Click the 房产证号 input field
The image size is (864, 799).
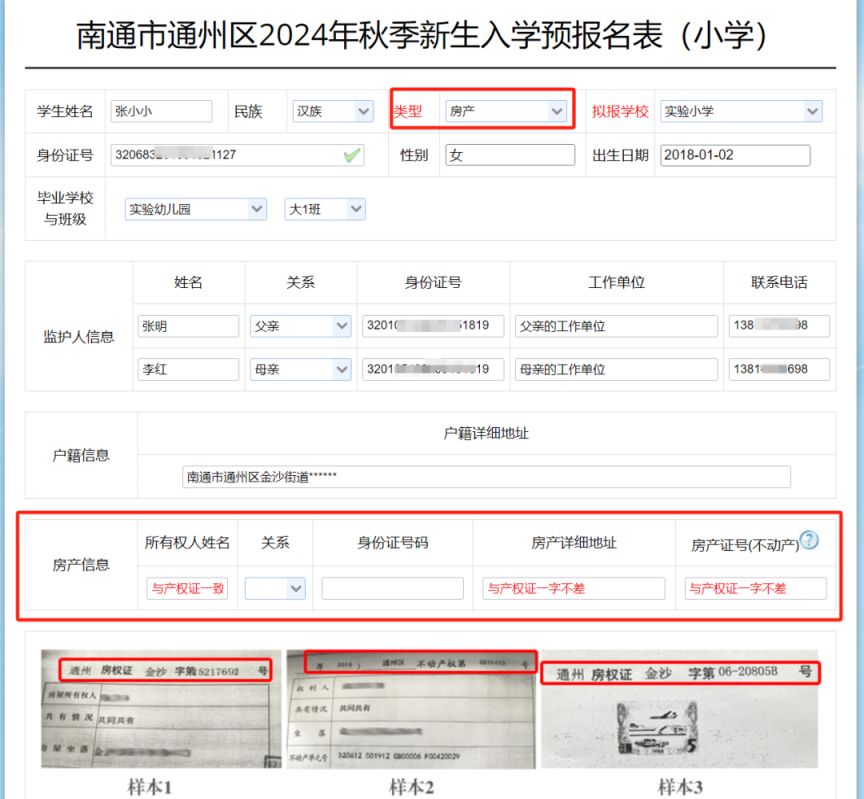tap(755, 589)
